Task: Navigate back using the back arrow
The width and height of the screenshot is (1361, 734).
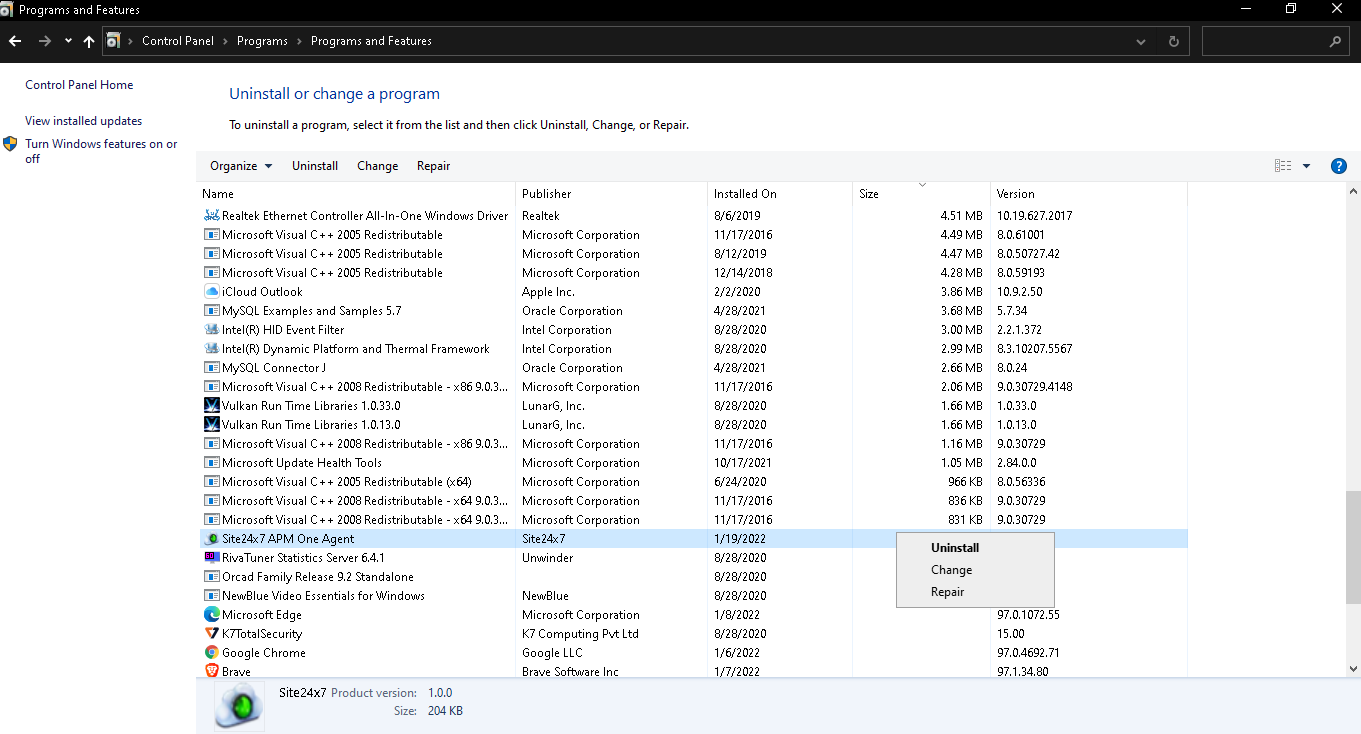Action: pos(15,41)
